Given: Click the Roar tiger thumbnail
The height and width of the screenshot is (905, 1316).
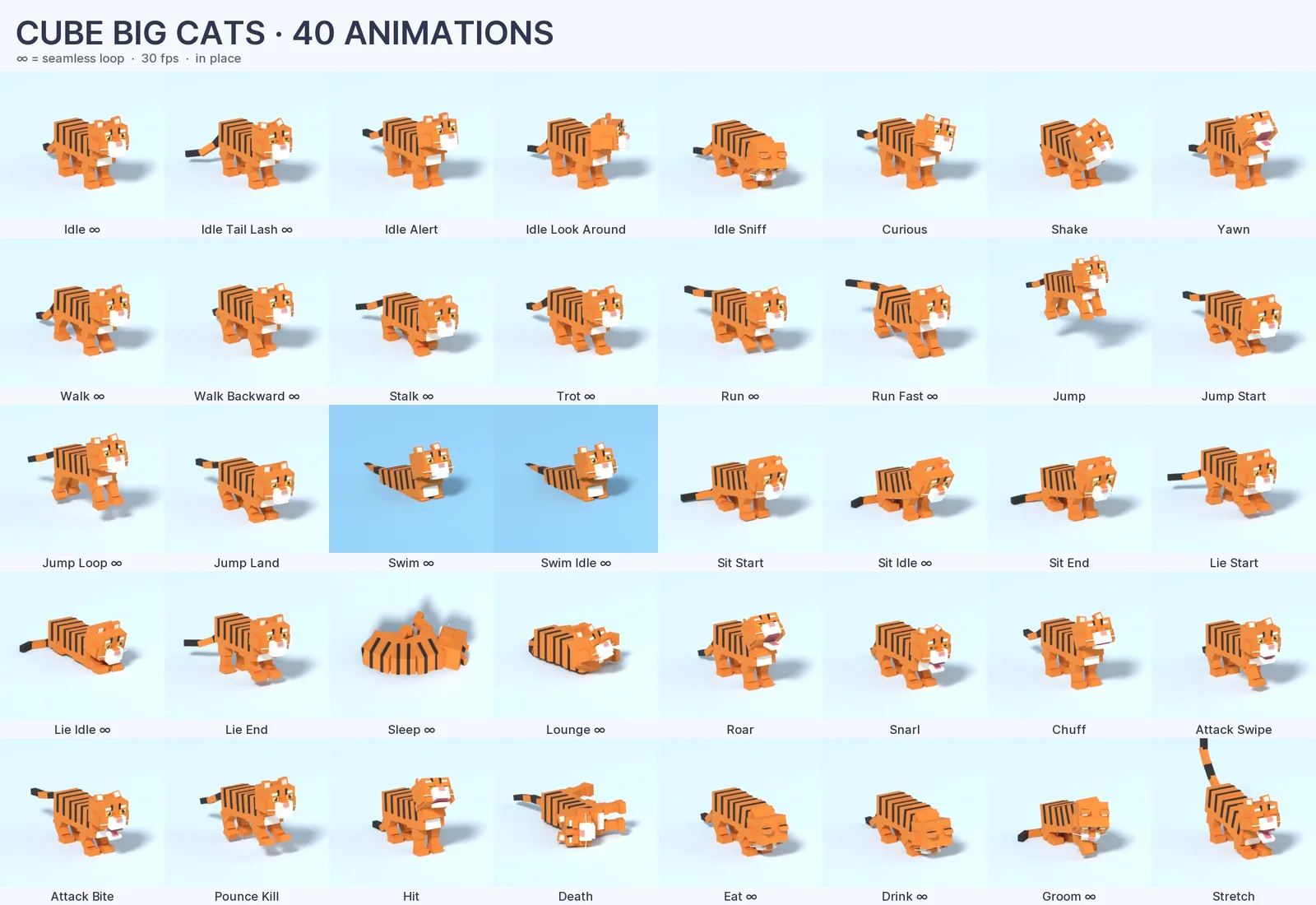Looking at the screenshot, I should [740, 646].
